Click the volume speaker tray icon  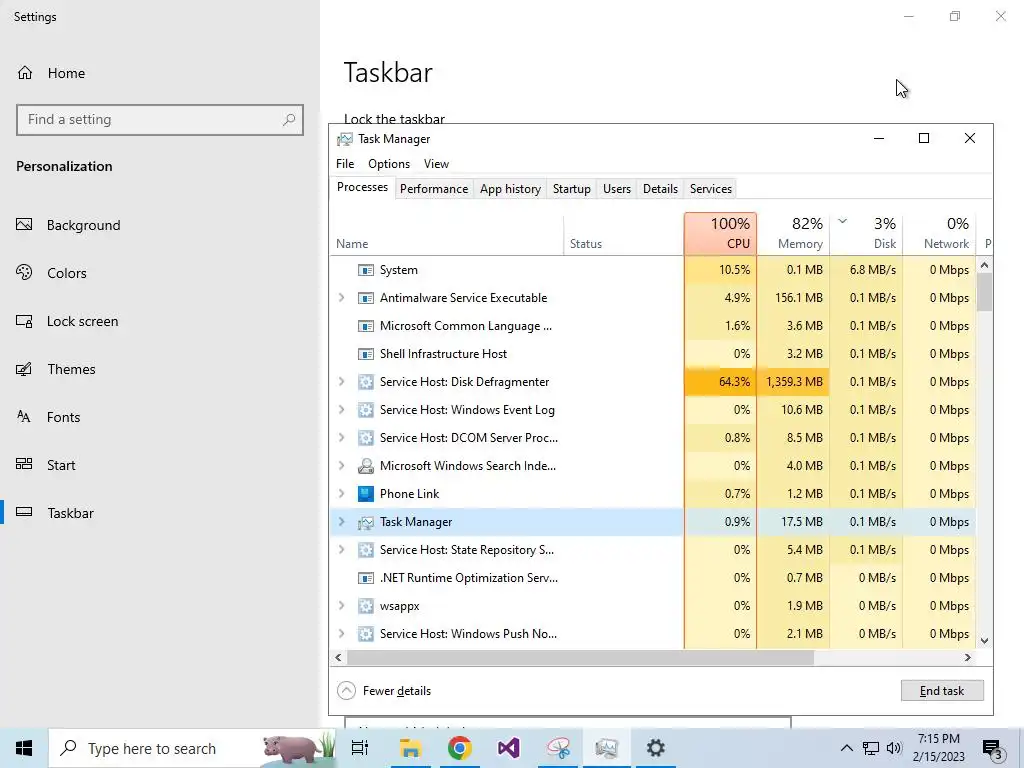tap(894, 748)
